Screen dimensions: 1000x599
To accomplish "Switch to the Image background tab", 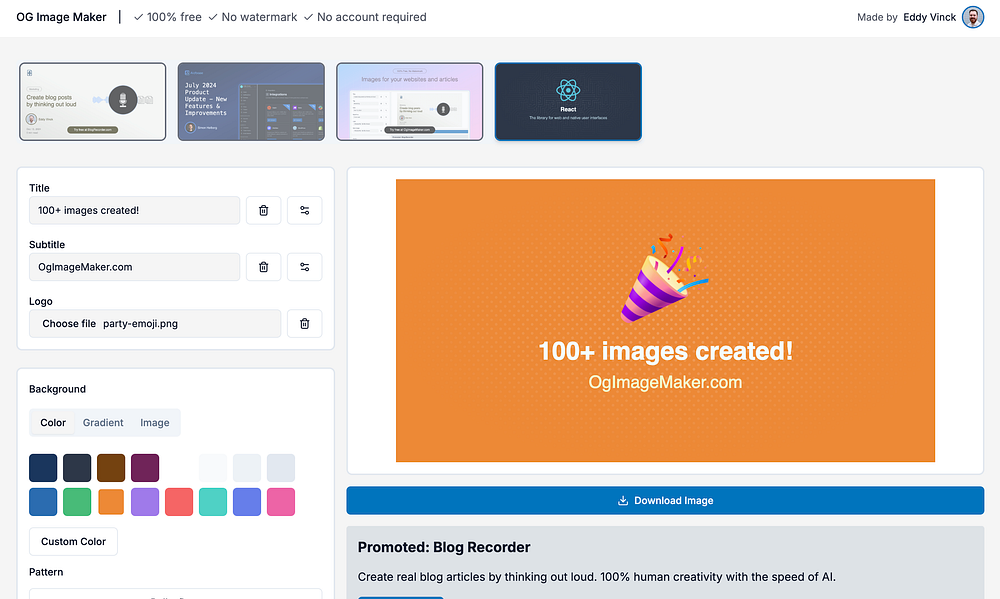I will tap(155, 422).
